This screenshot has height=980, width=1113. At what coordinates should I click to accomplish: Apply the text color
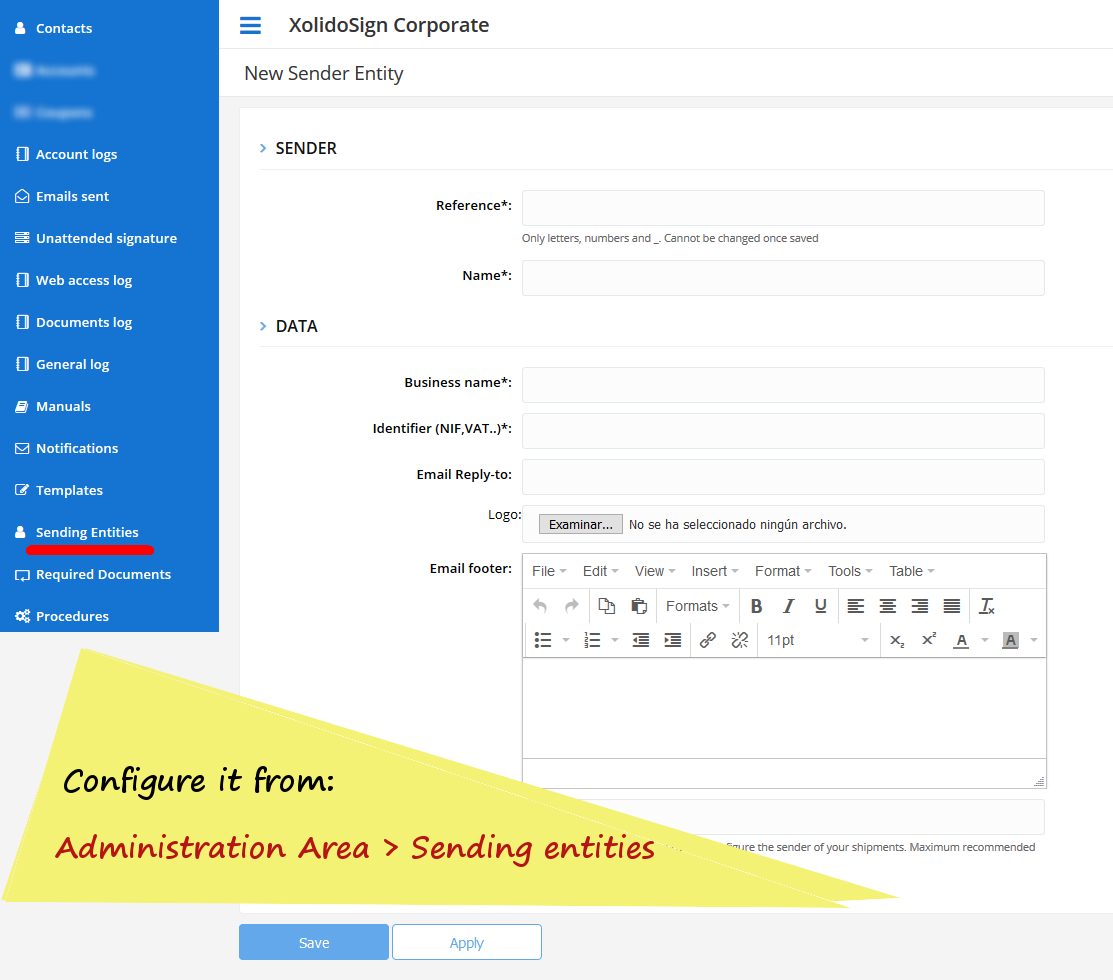[x=961, y=640]
